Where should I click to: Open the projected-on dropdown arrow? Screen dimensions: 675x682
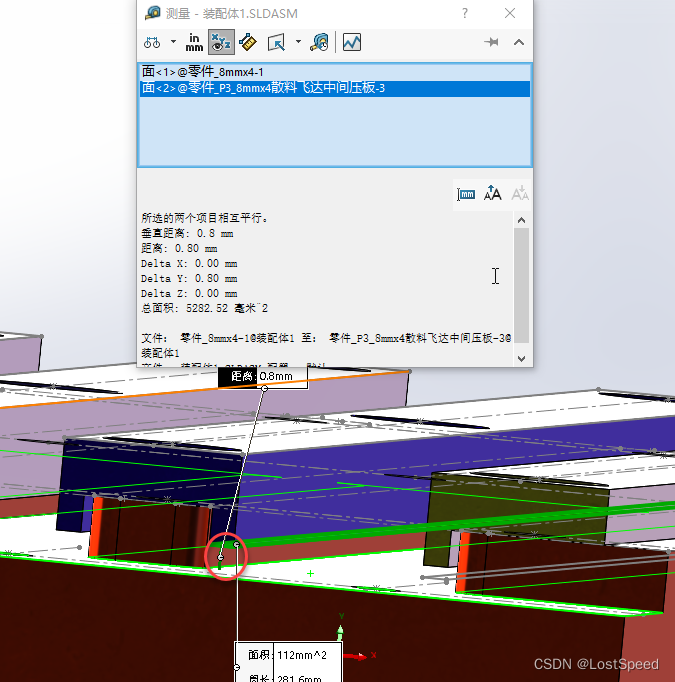coord(298,42)
